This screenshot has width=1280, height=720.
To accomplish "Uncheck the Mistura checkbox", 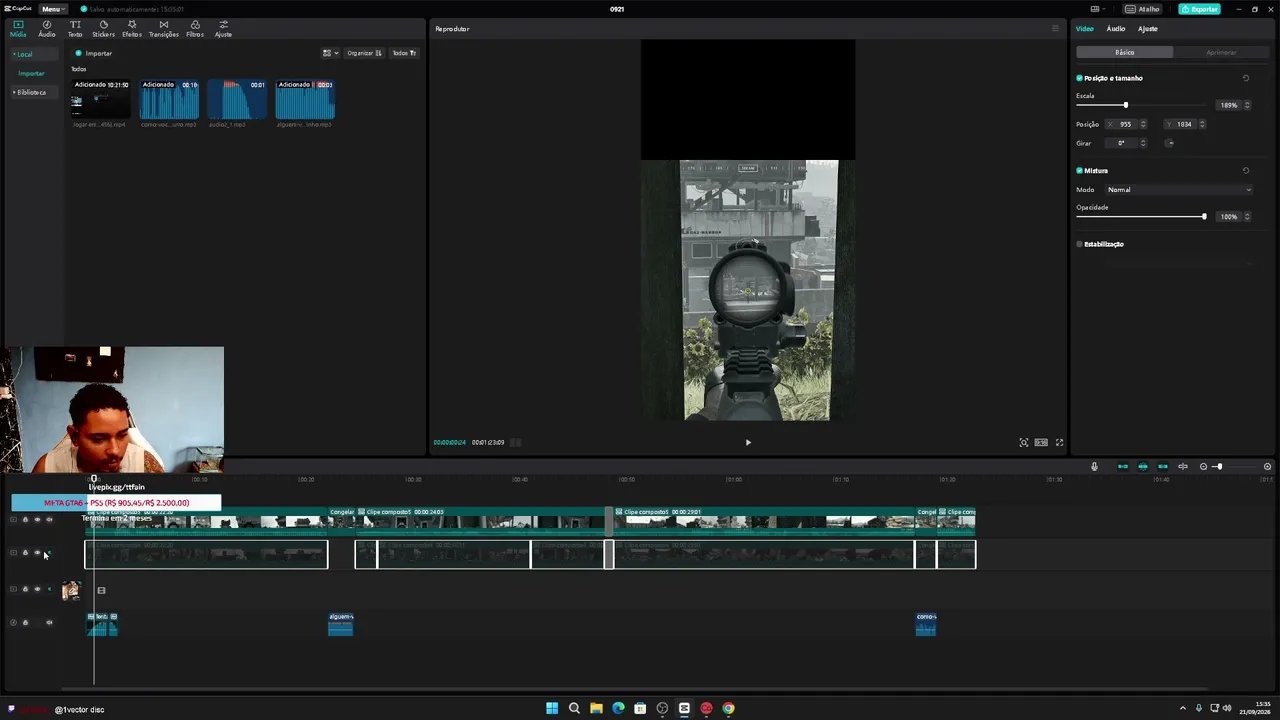I will coord(1080,171).
